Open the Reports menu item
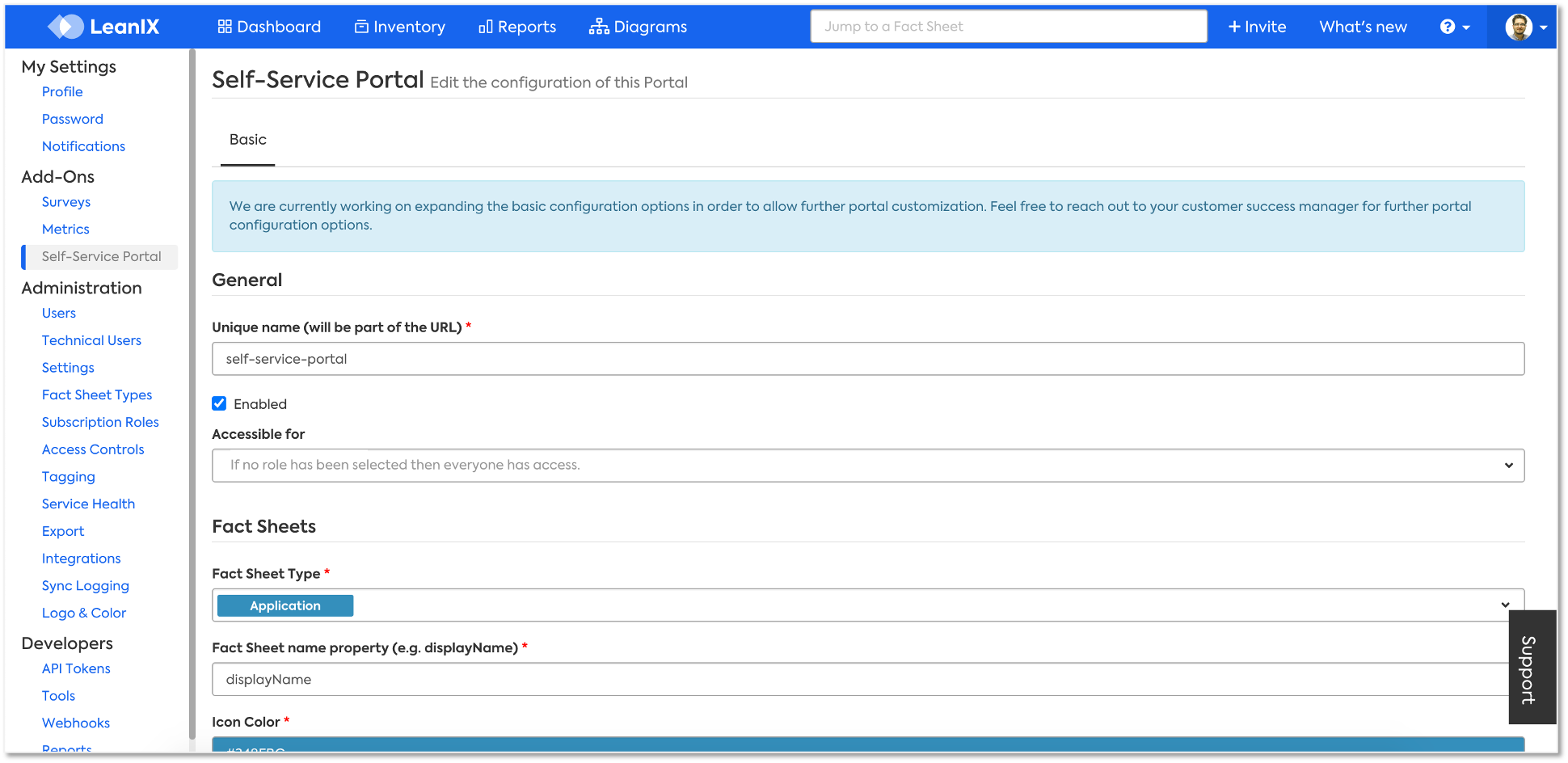 [517, 27]
